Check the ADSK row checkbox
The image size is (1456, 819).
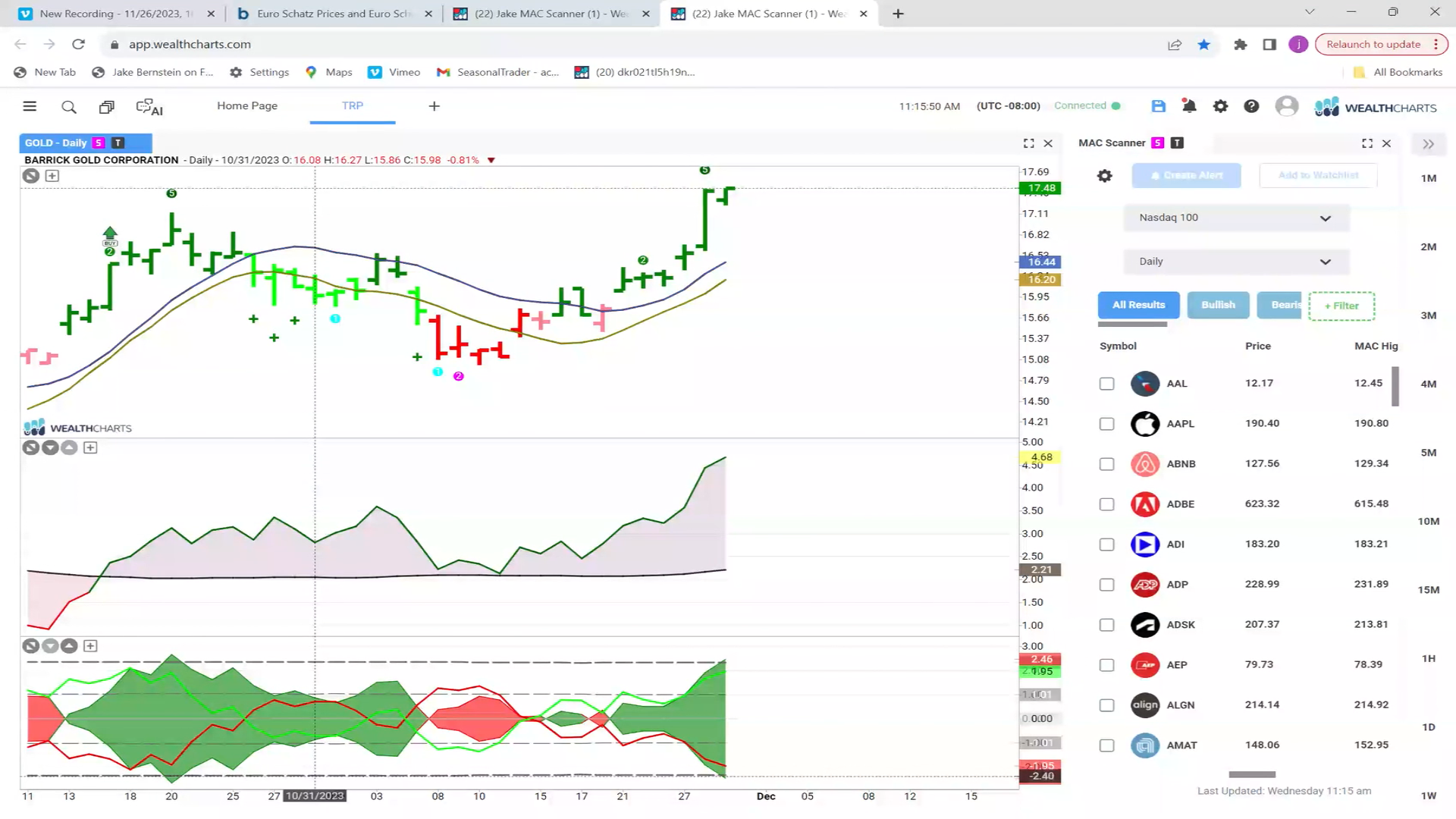(x=1107, y=625)
